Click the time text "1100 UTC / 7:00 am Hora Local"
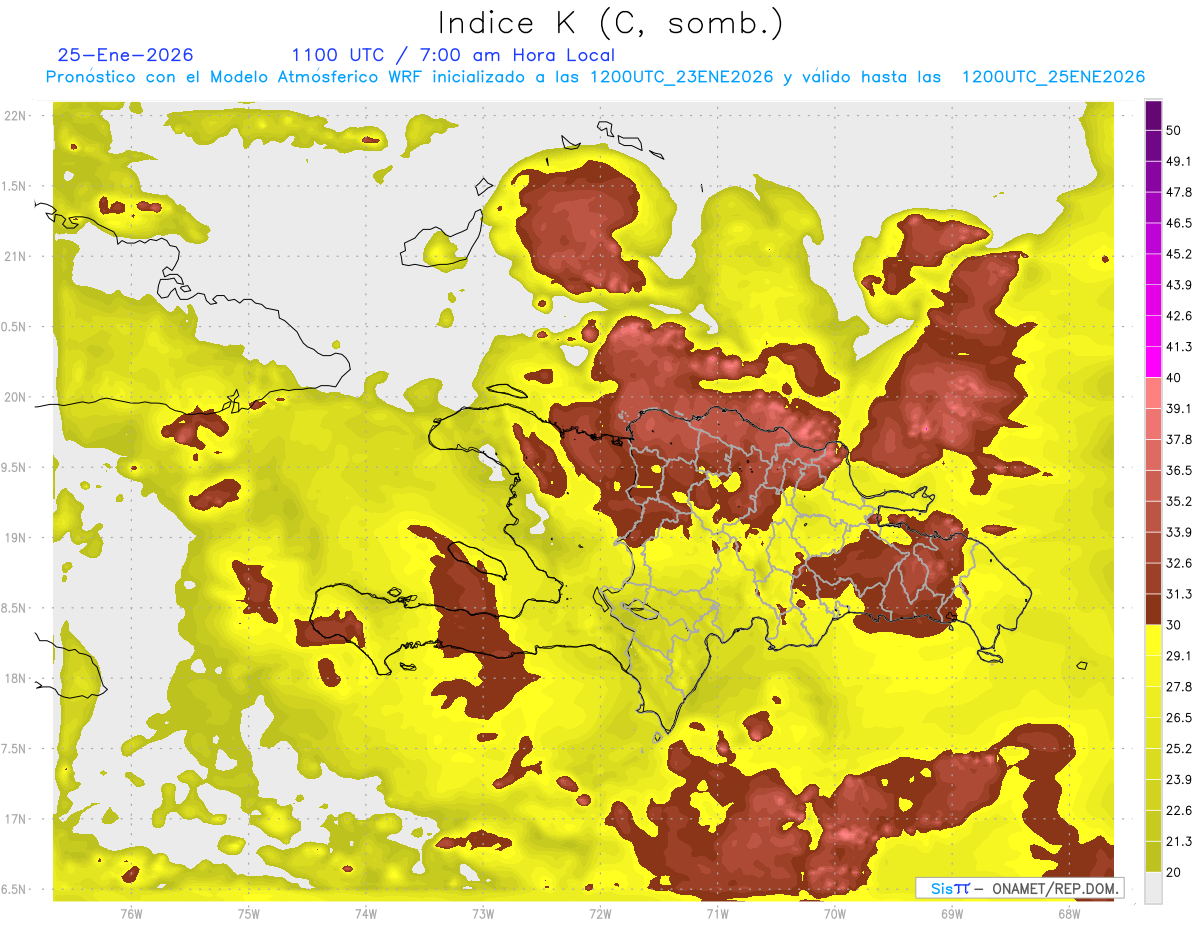 pos(453,55)
